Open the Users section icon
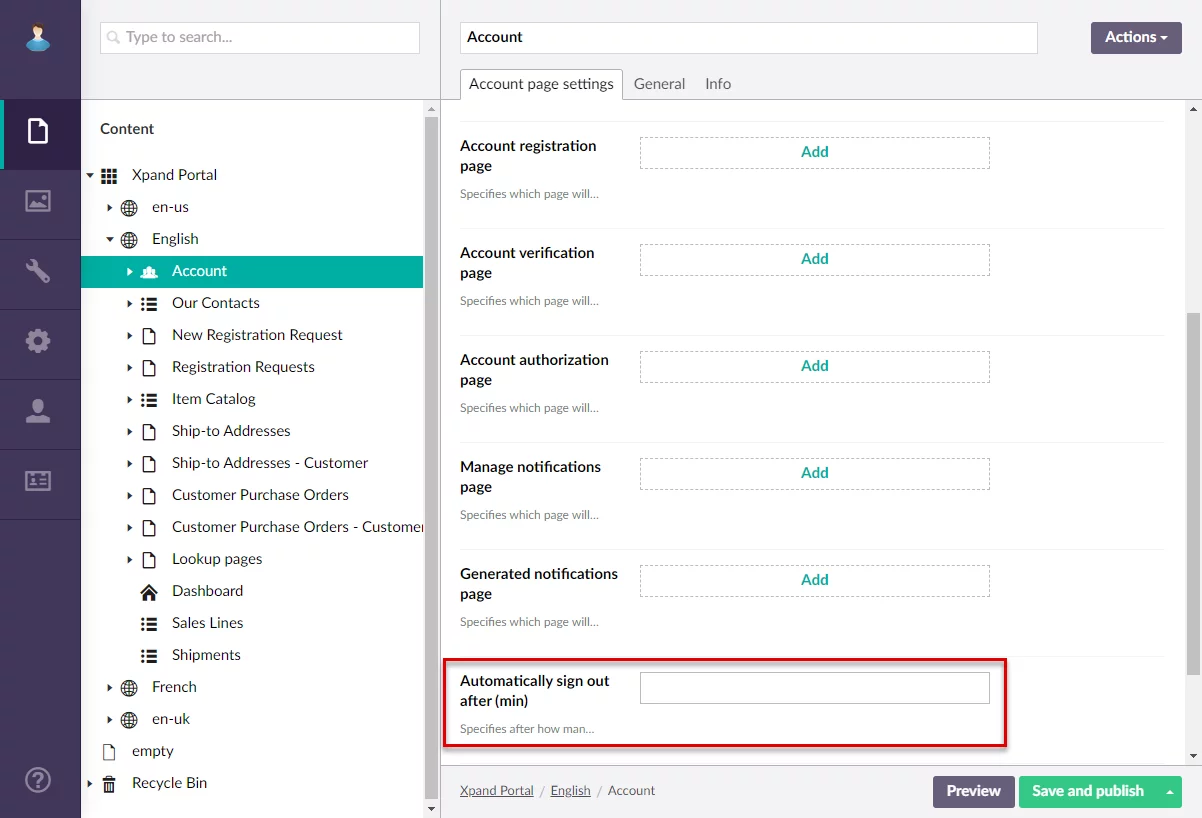The image size is (1202, 818). (x=38, y=411)
